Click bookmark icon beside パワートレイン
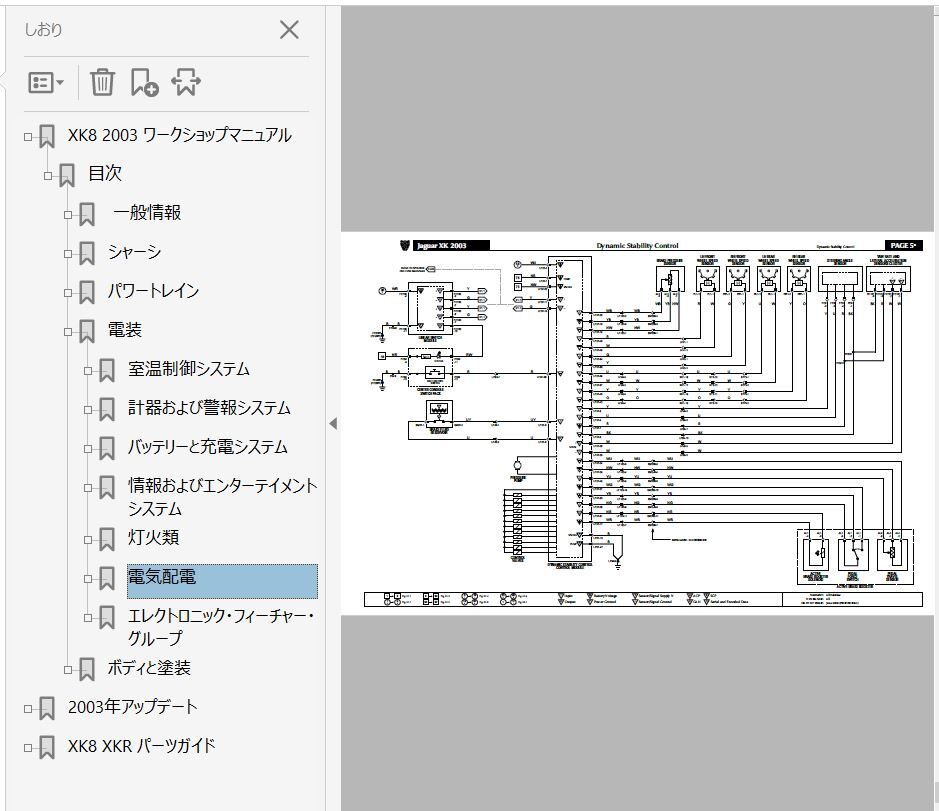This screenshot has height=811, width=939. (x=87, y=292)
